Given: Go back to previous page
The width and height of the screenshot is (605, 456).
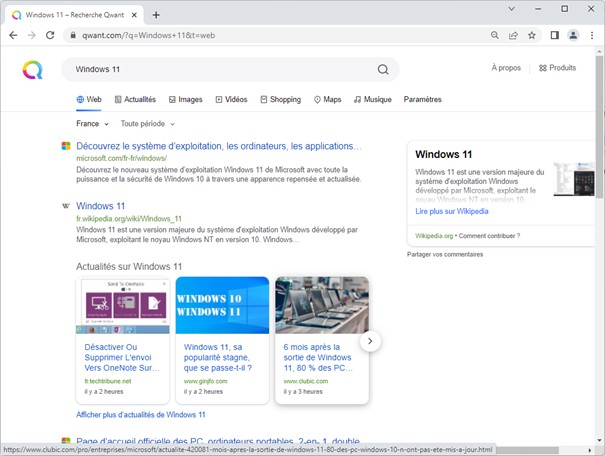Looking at the screenshot, I should [x=12, y=35].
